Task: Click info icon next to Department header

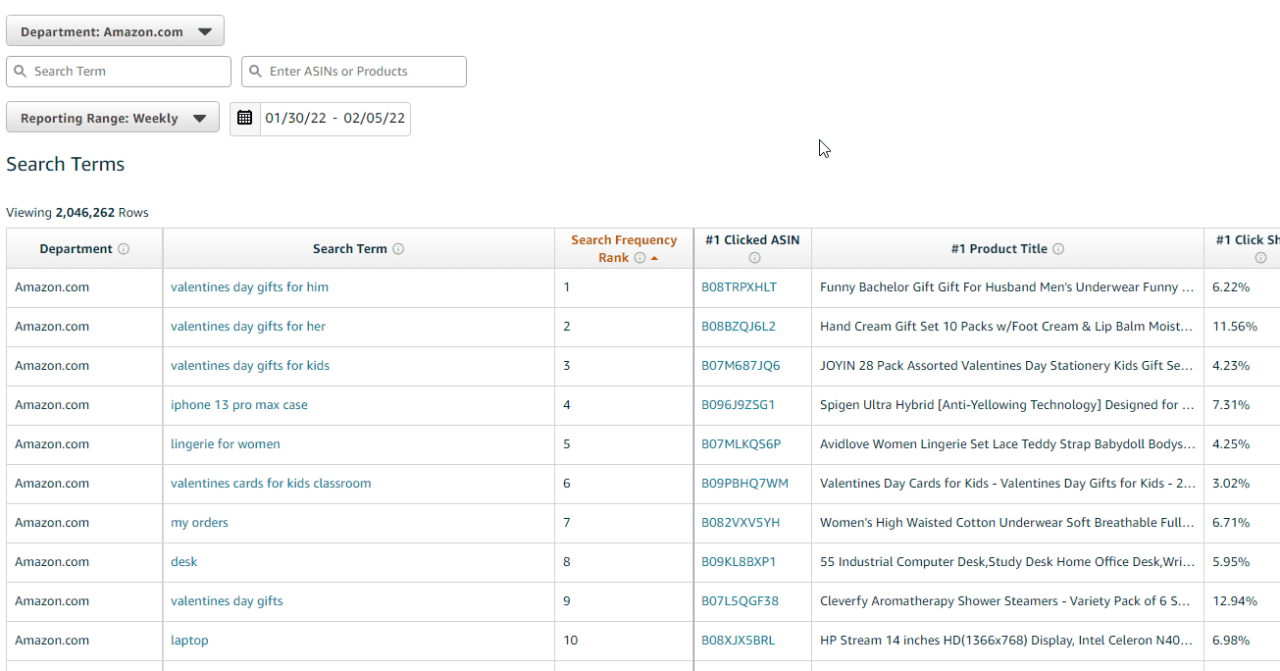Action: [x=124, y=249]
